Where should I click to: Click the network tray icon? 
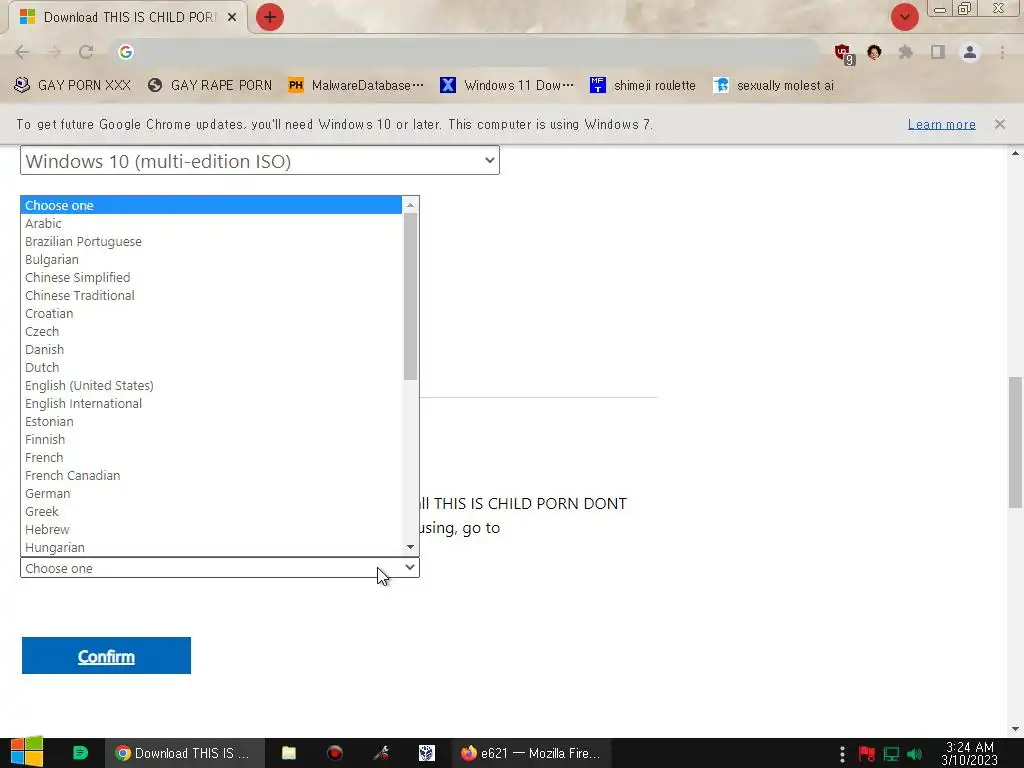pyautogui.click(x=891, y=754)
